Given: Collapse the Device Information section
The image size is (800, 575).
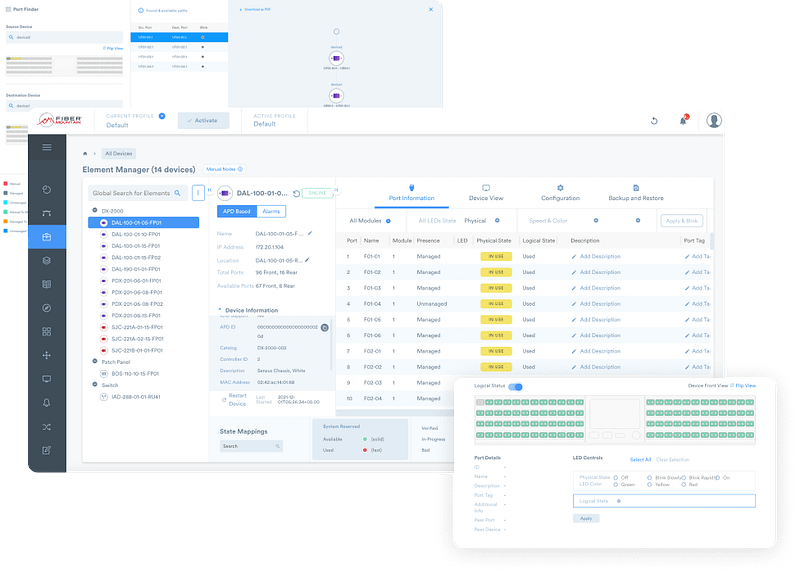Looking at the screenshot, I should click(220, 310).
